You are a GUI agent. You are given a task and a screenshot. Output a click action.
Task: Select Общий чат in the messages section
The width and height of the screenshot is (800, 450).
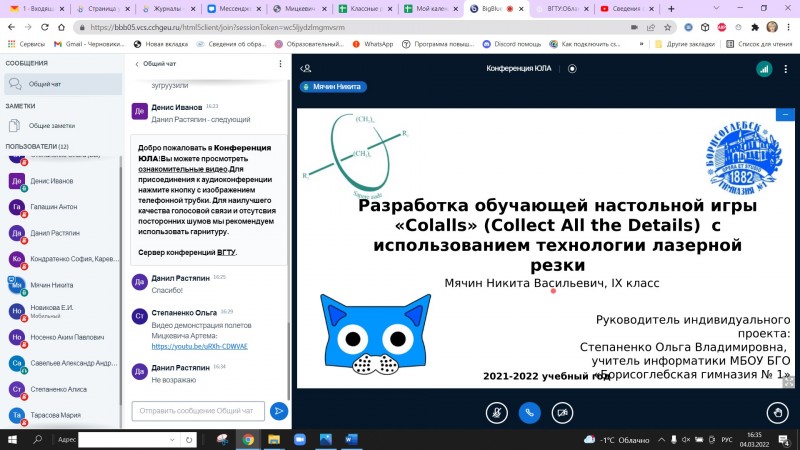click(x=44, y=85)
